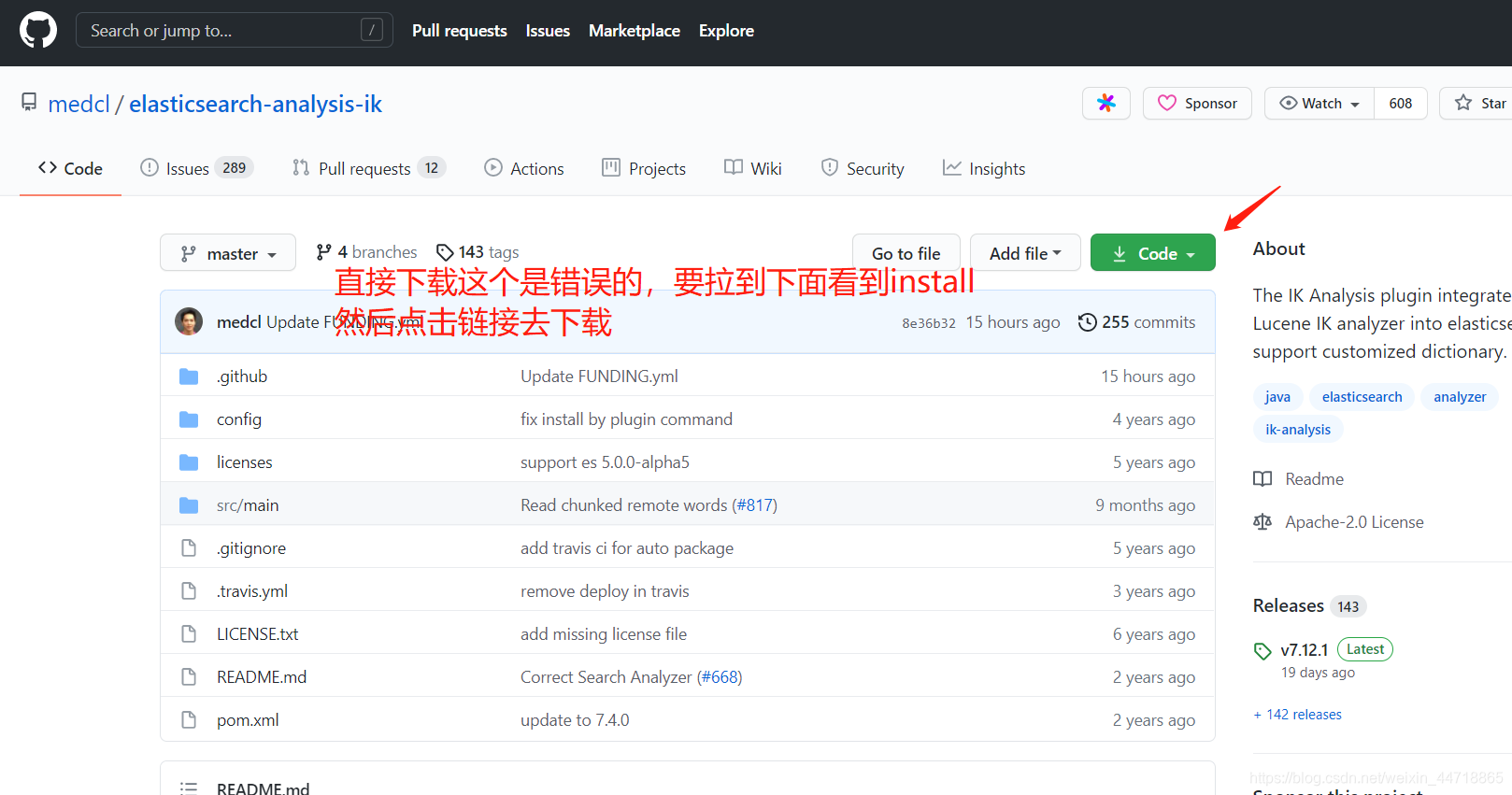Open the Watch dropdown
The width and height of the screenshot is (1512, 795).
1319,103
